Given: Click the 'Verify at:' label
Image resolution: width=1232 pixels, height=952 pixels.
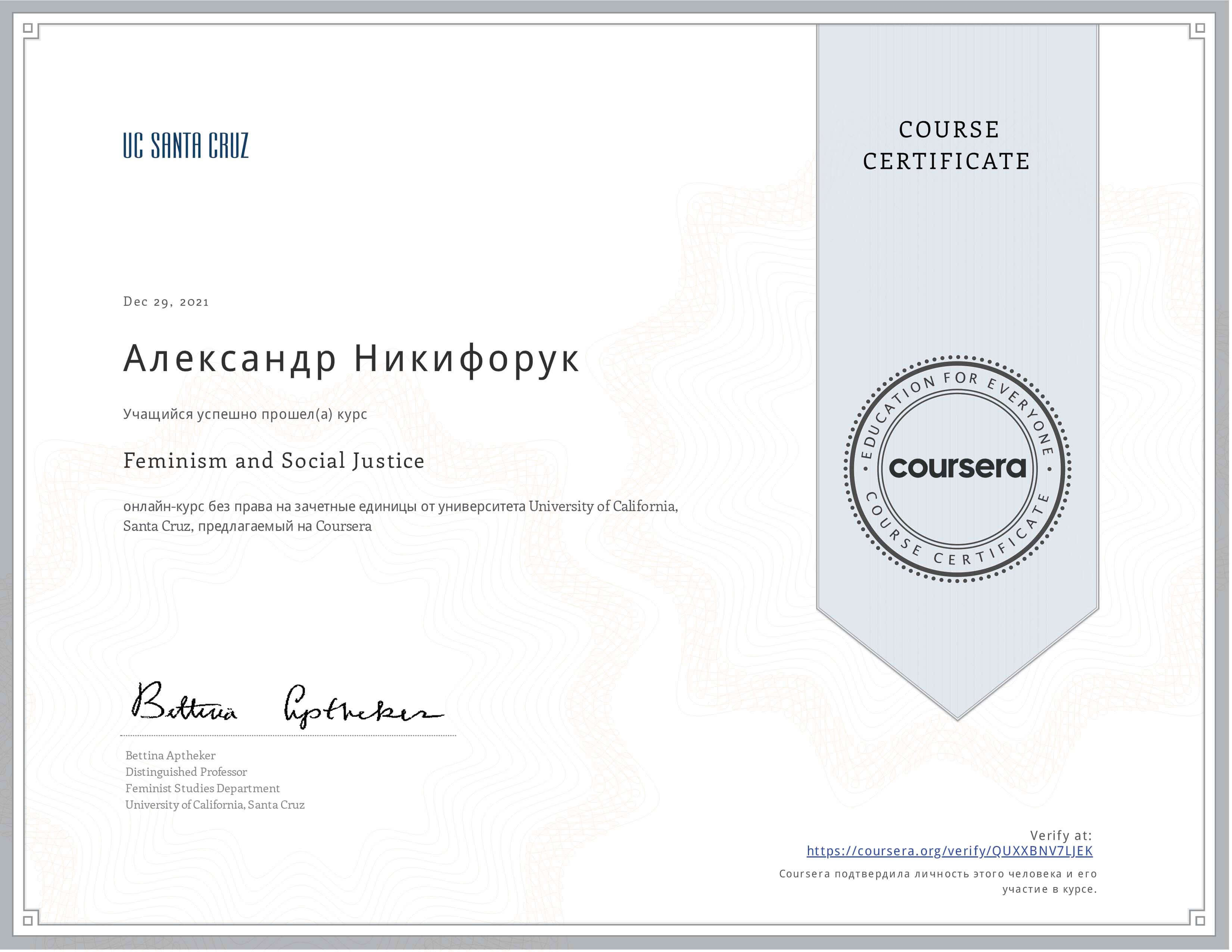Looking at the screenshot, I should point(1061,836).
